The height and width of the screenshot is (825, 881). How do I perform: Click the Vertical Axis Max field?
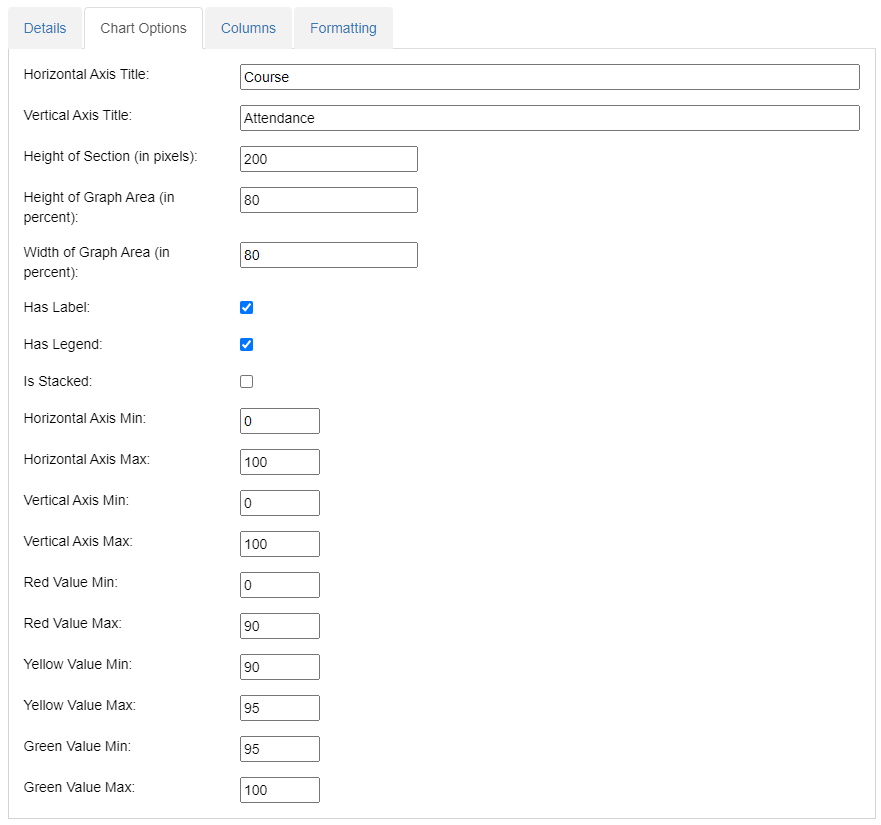pyautogui.click(x=280, y=544)
